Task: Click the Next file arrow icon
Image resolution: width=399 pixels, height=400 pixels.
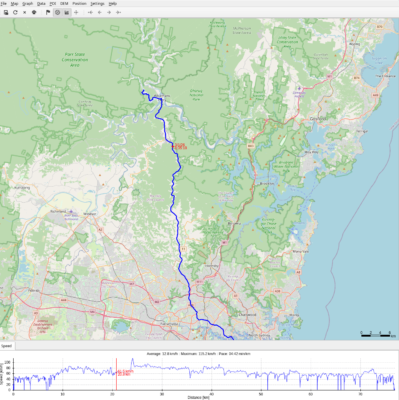Action: point(109,12)
